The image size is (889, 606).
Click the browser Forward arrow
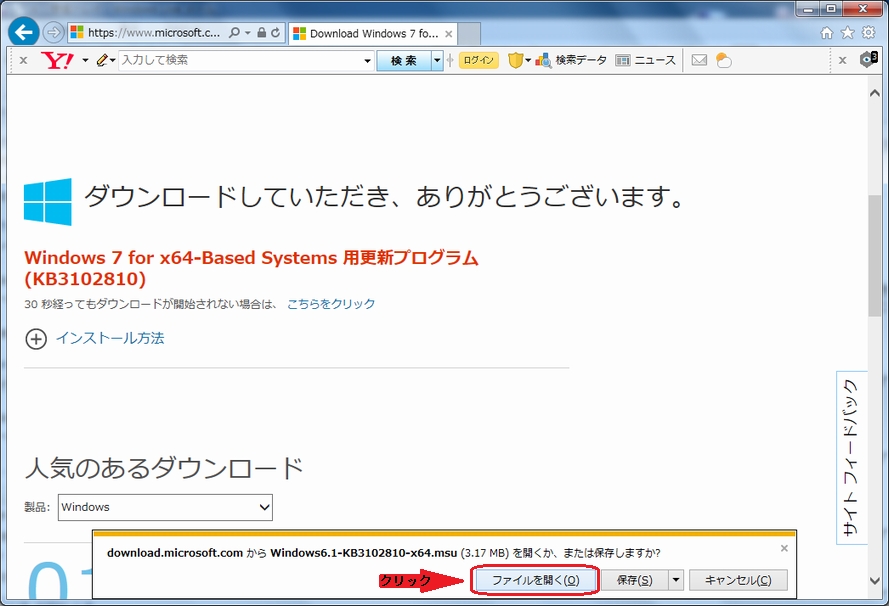click(53, 33)
